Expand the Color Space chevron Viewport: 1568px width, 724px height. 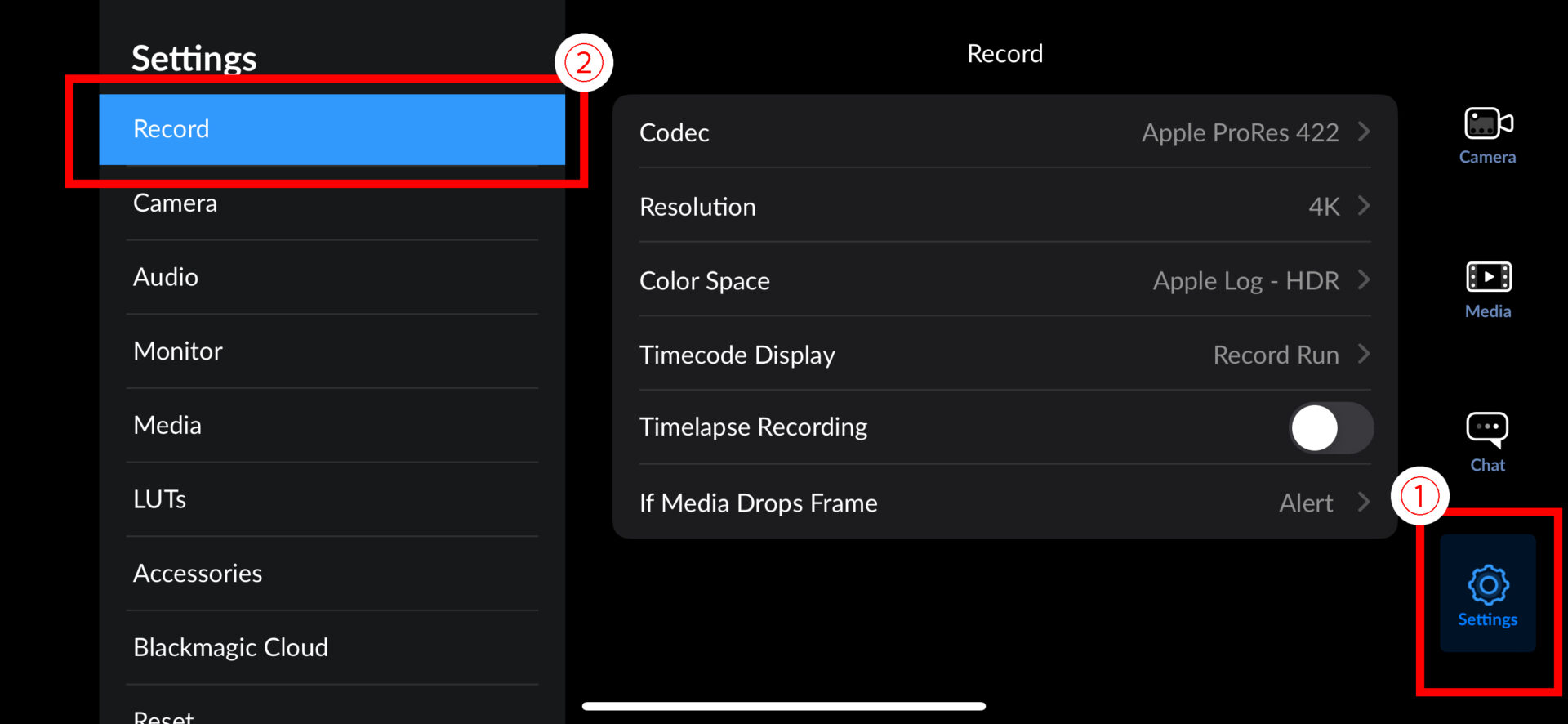[1364, 280]
